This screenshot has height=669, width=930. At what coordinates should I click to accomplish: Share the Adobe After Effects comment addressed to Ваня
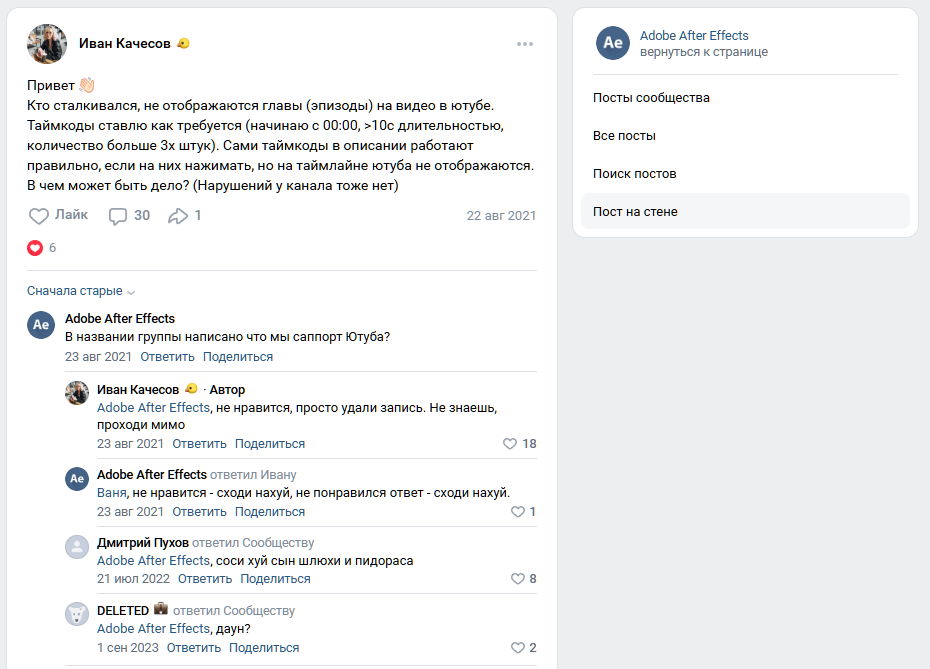click(x=270, y=511)
